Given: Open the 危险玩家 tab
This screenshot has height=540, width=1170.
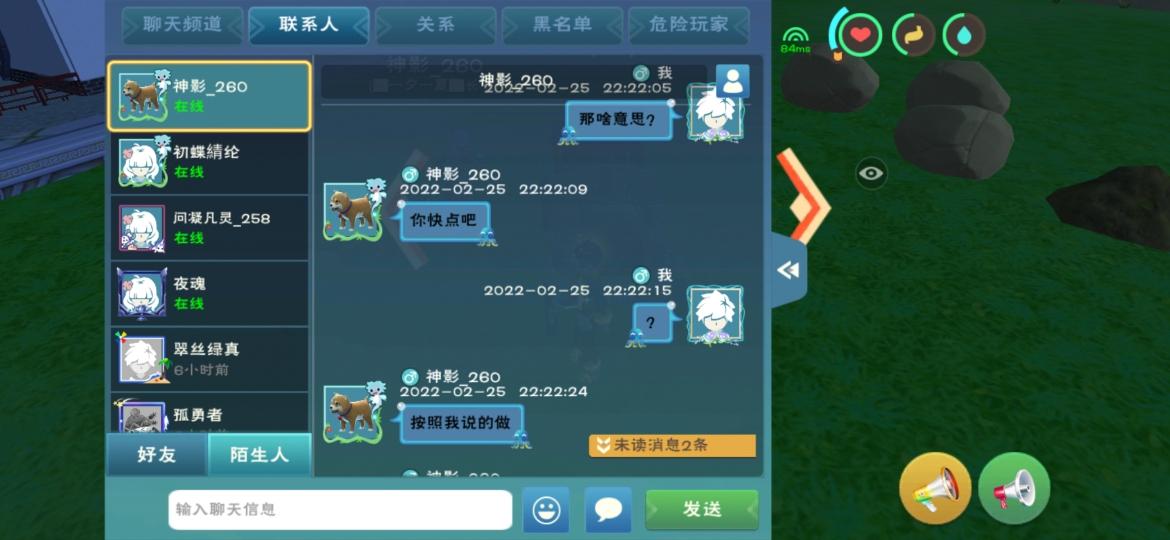Looking at the screenshot, I should coord(689,25).
